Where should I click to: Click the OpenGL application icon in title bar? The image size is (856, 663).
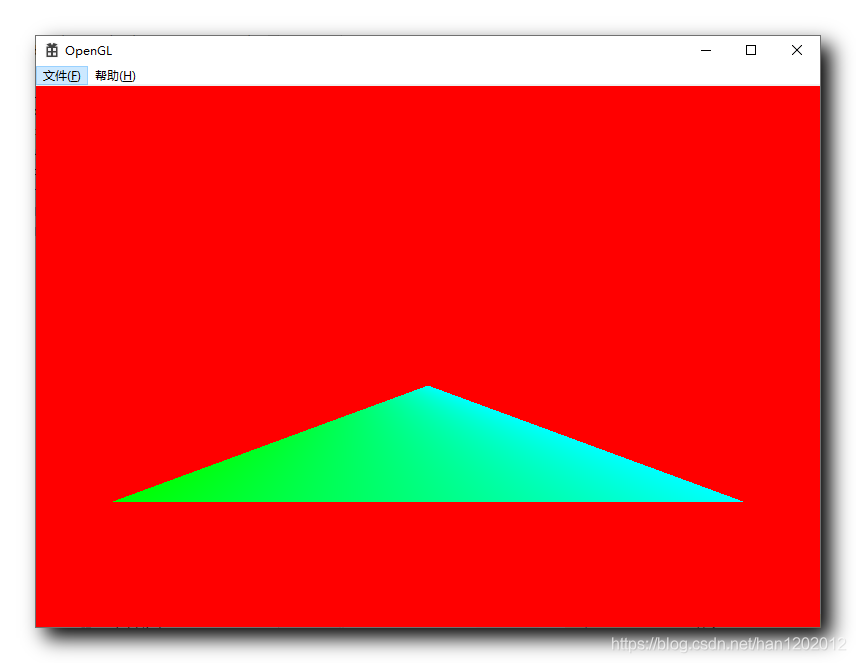(x=51, y=50)
